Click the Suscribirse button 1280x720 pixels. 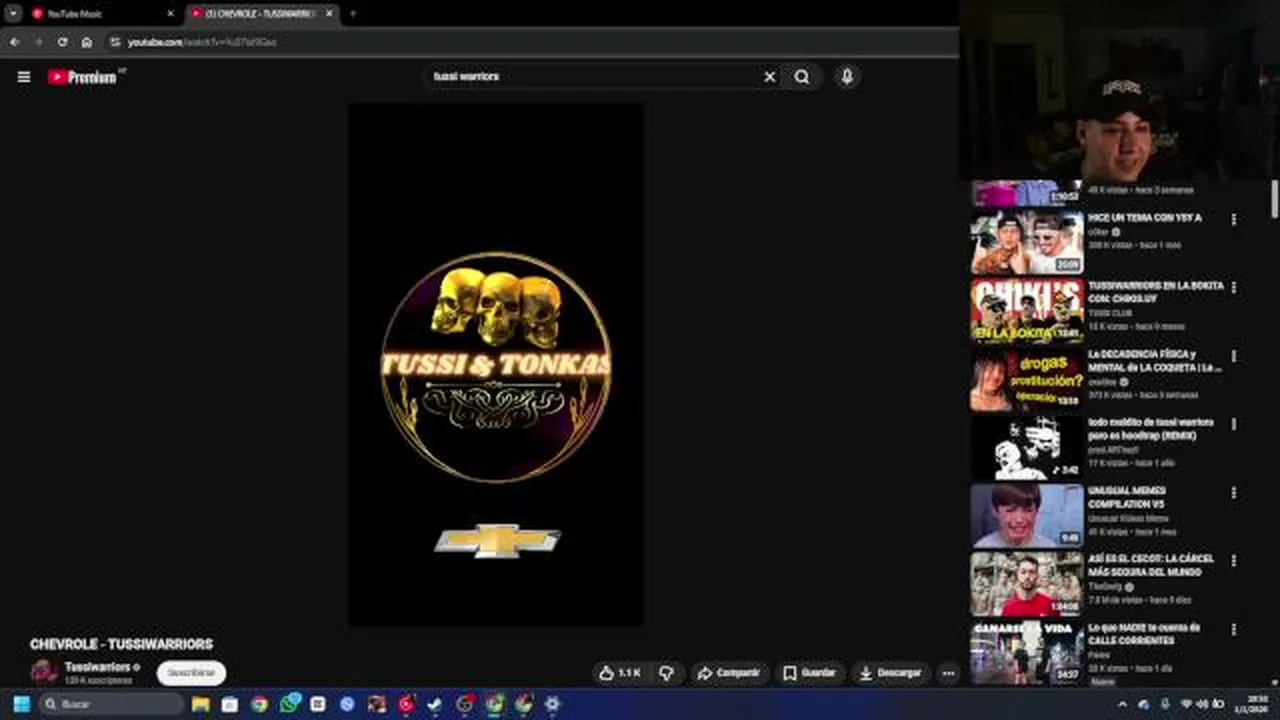[191, 673]
